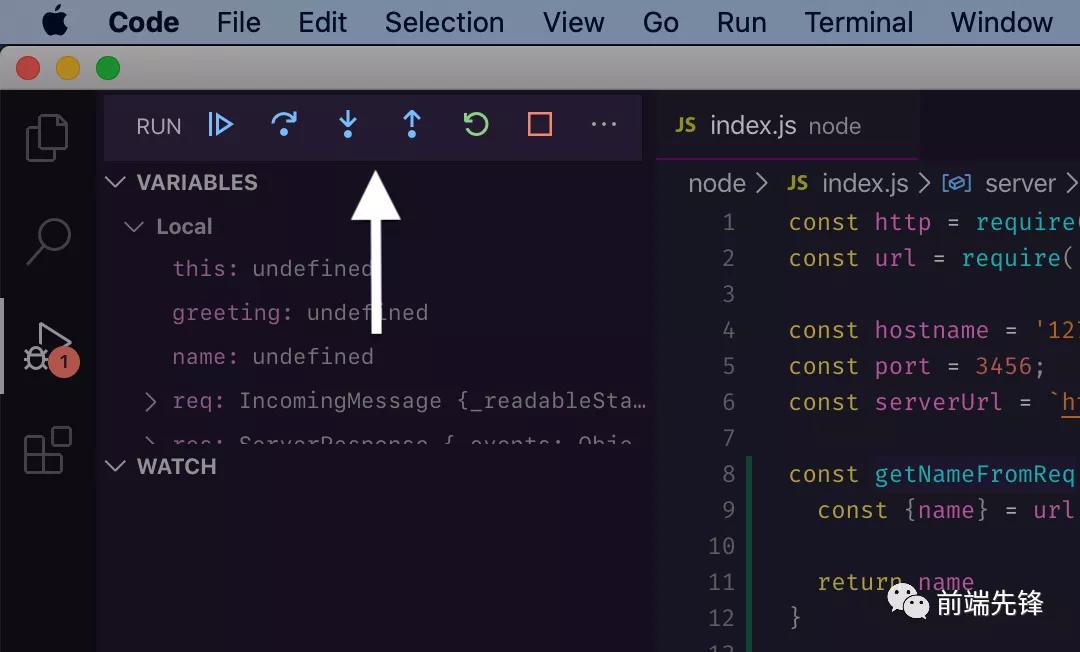This screenshot has height=652, width=1080.
Task: Click the Step Into debug icon
Action: (x=348, y=125)
